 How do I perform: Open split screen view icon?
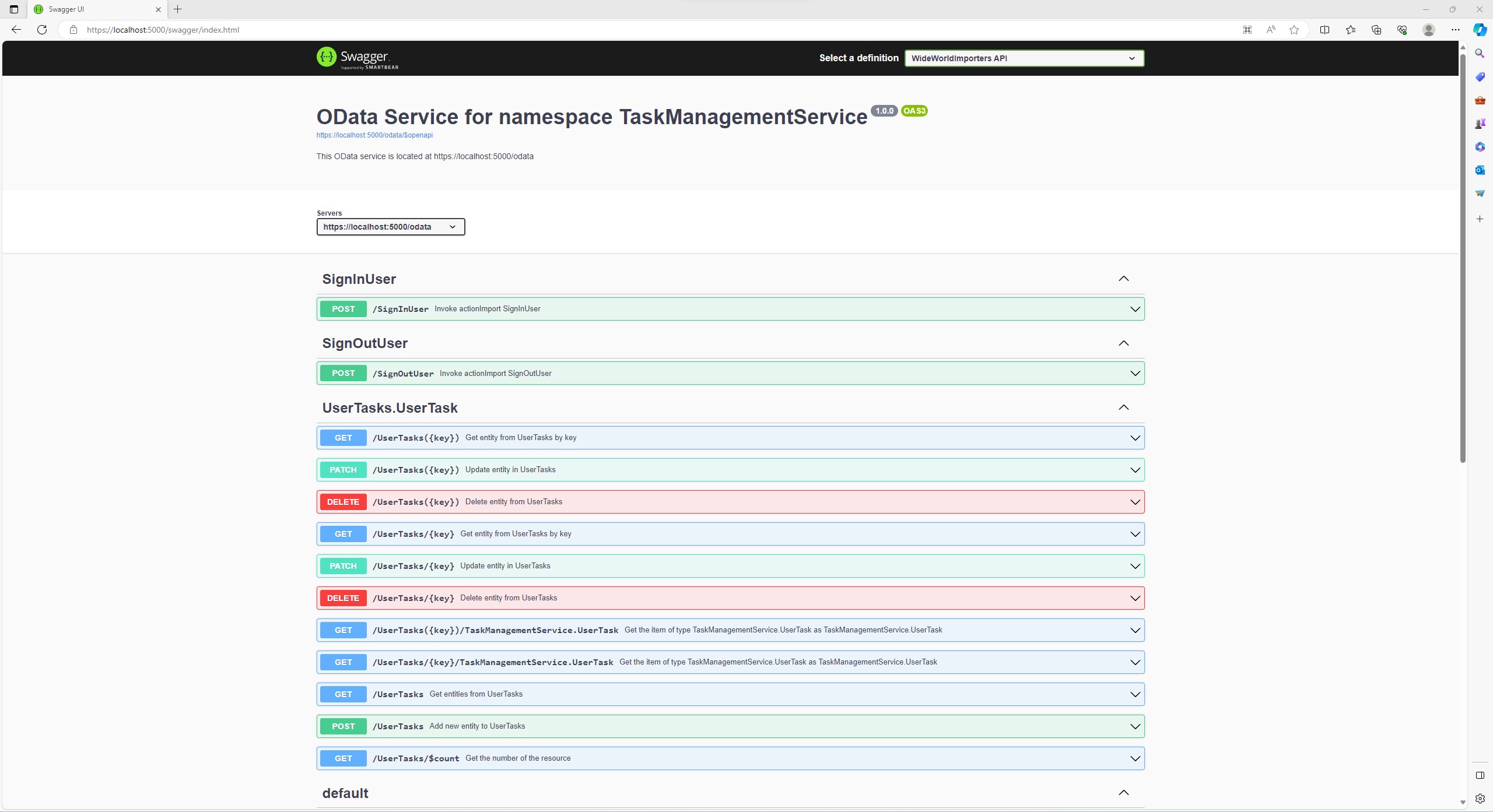point(1324,30)
